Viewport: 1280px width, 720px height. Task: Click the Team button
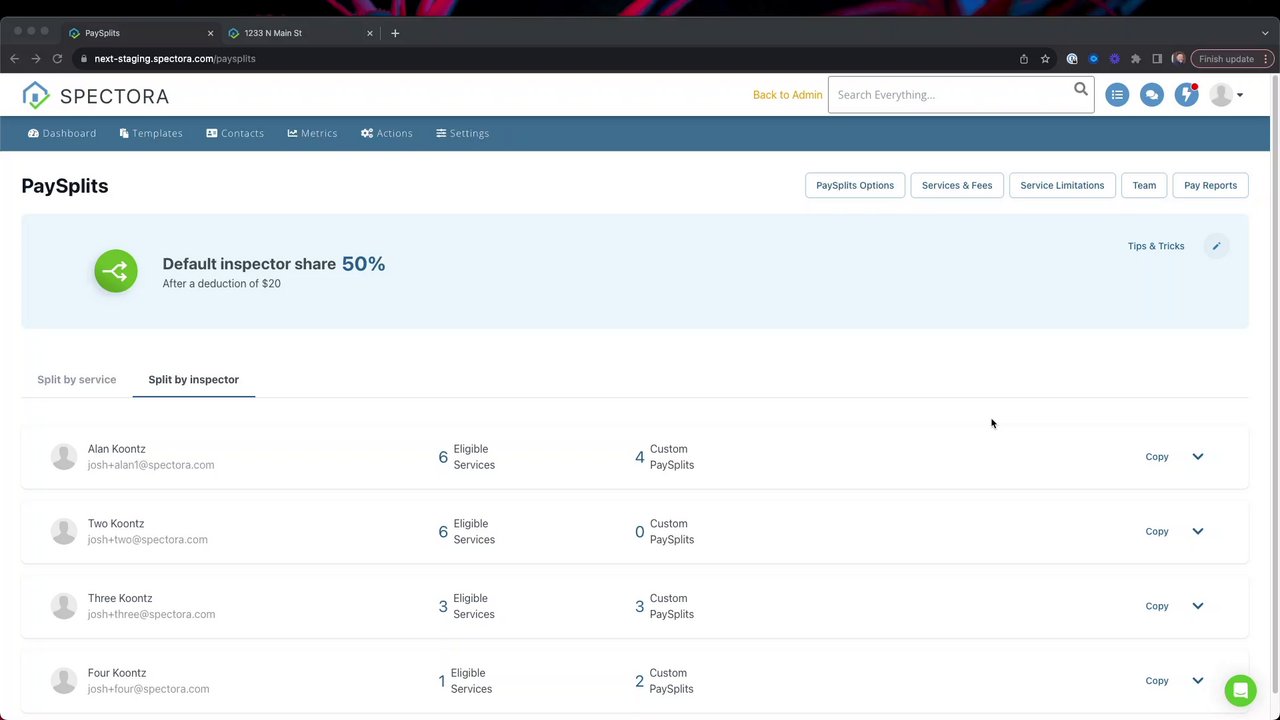pyautogui.click(x=1144, y=185)
